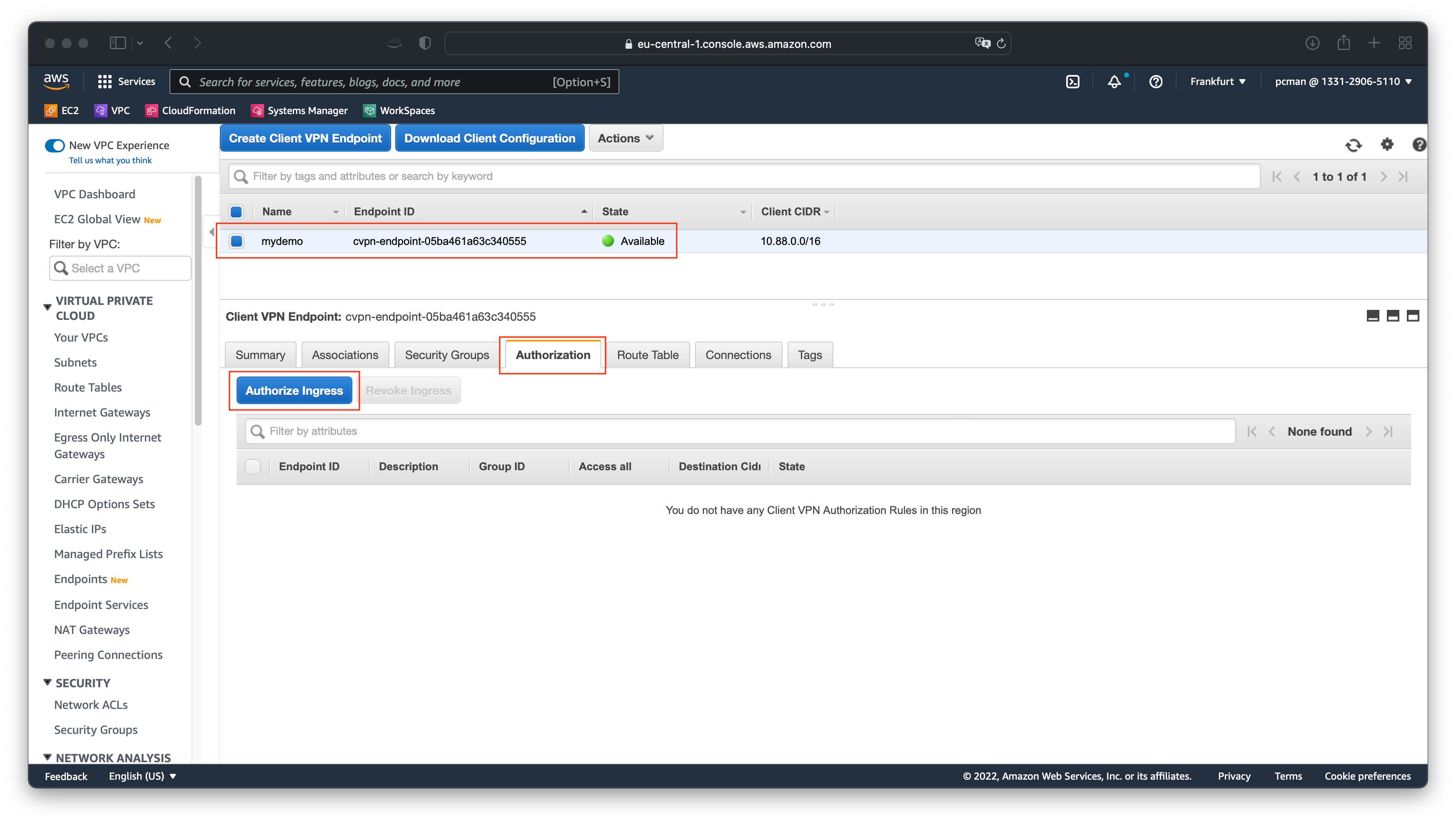Screen dimensions: 1456x823
Task: Click Download Client Configuration
Action: 489,138
